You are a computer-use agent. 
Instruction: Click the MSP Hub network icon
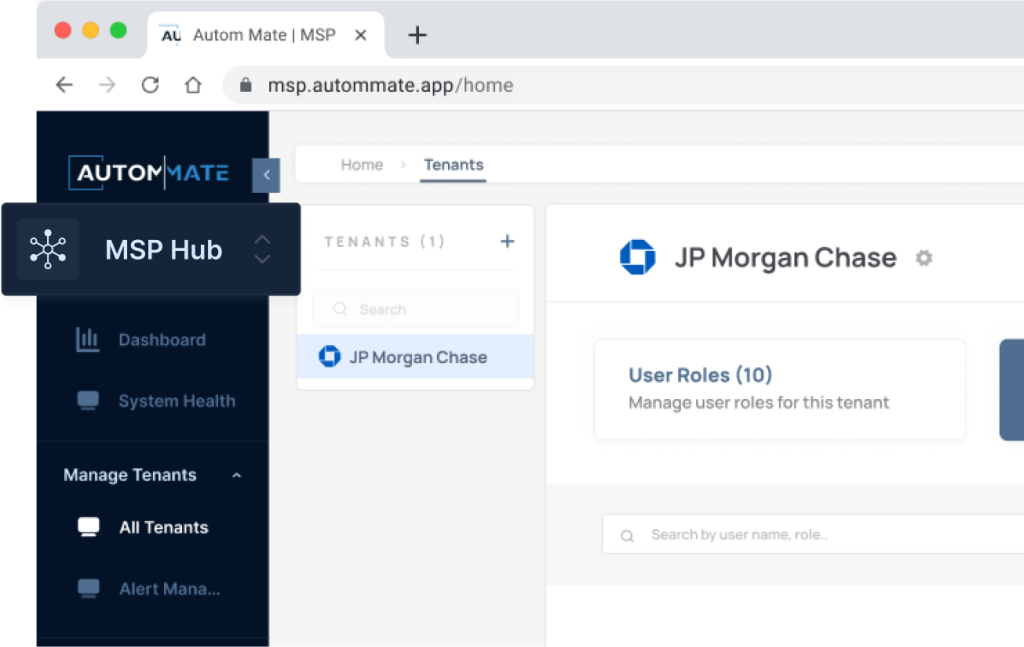[48, 249]
